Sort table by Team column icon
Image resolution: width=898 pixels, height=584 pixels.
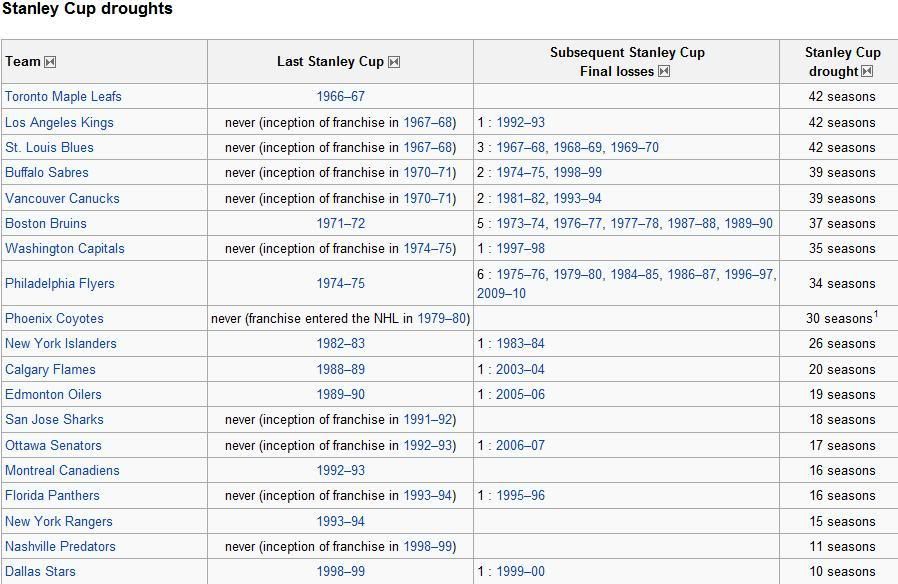[x=50, y=62]
